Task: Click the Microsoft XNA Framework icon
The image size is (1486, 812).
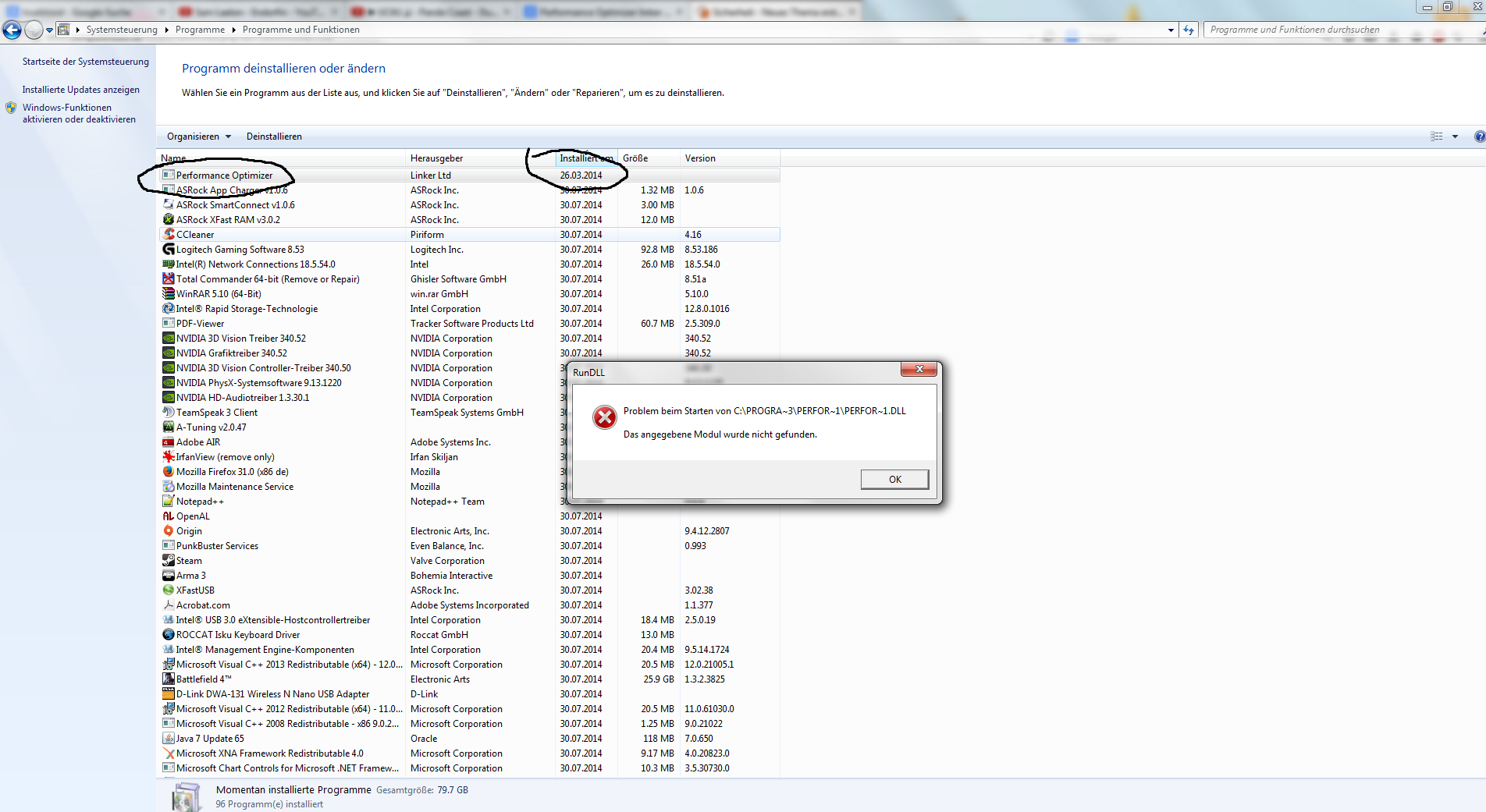Action: pyautogui.click(x=169, y=753)
